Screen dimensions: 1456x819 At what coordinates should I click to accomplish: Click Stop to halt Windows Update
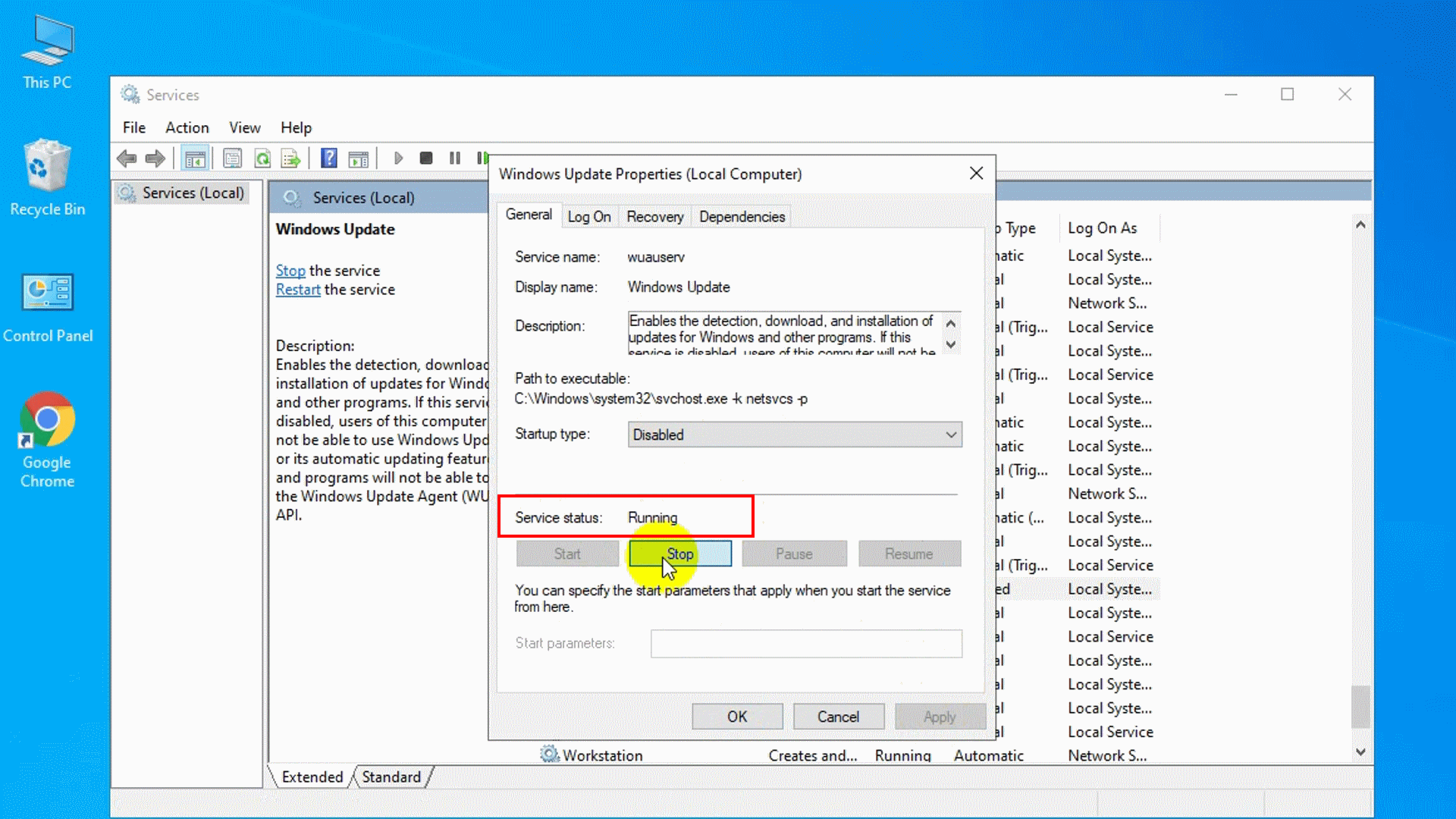click(680, 553)
